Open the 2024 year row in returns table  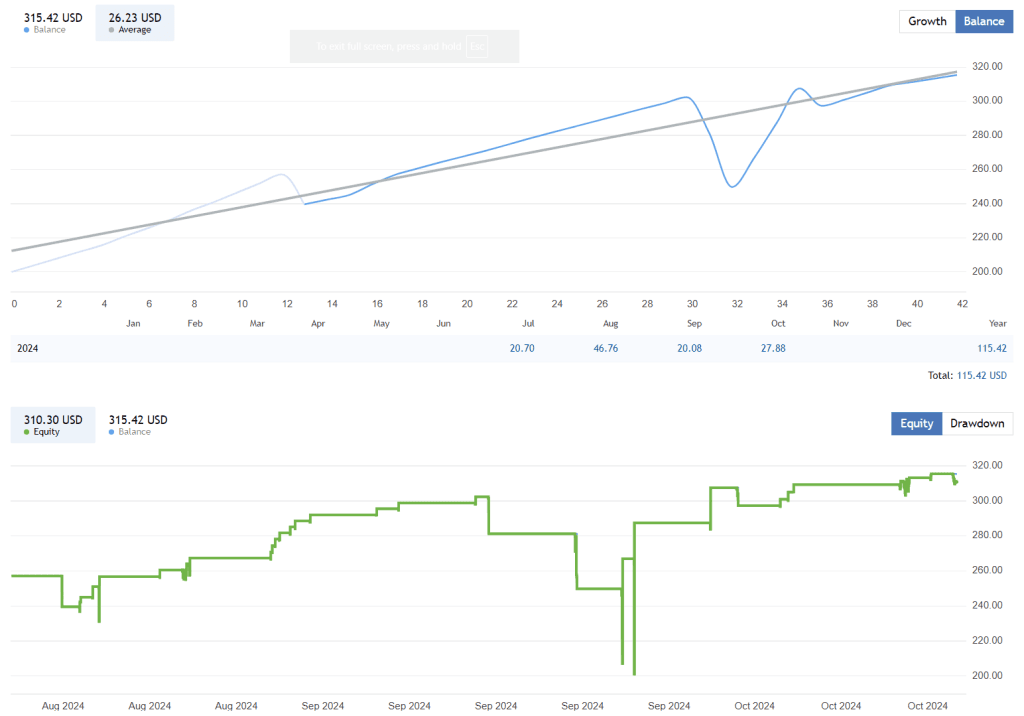29,349
